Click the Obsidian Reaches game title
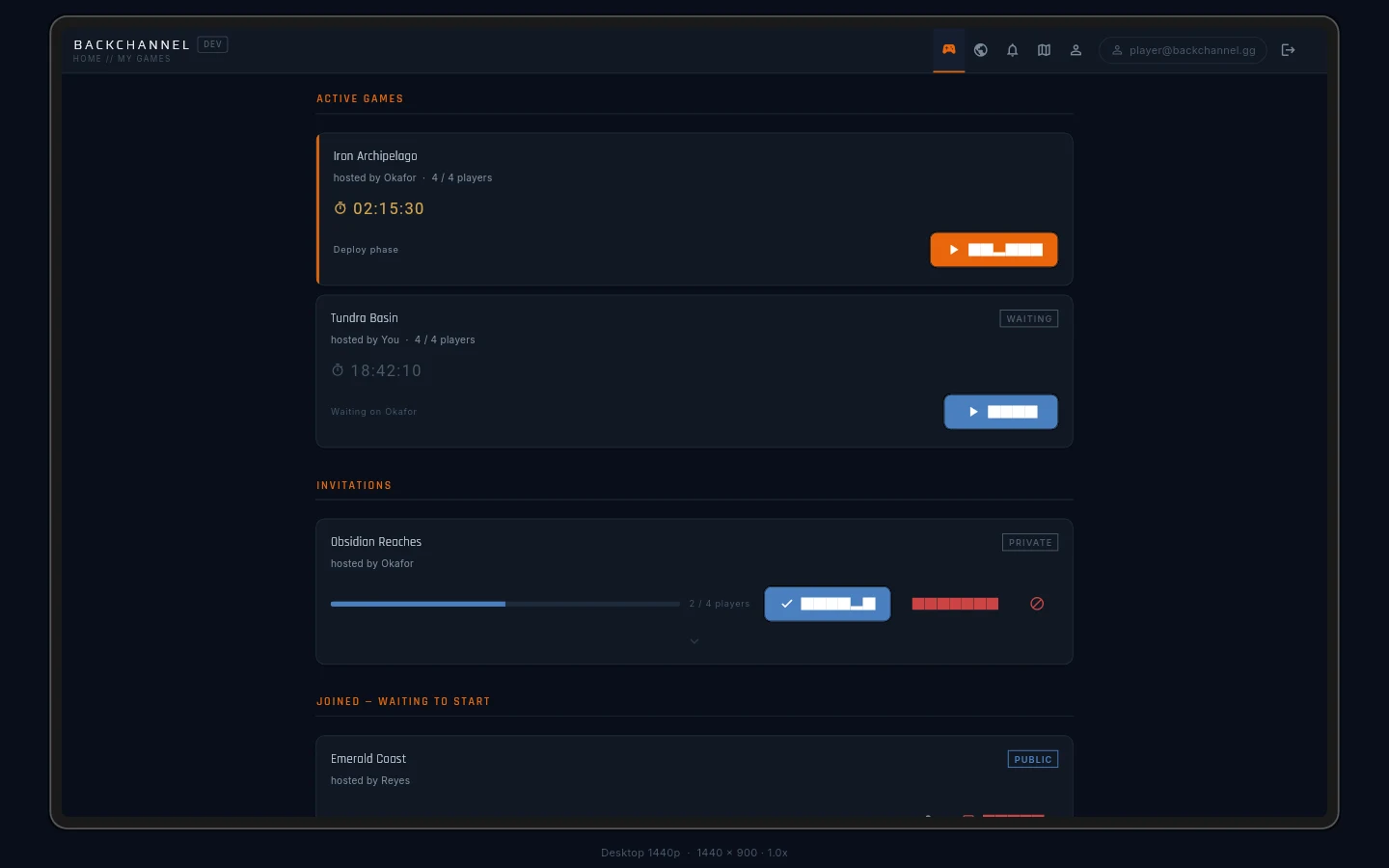This screenshot has height=868, width=1389. pyautogui.click(x=376, y=542)
